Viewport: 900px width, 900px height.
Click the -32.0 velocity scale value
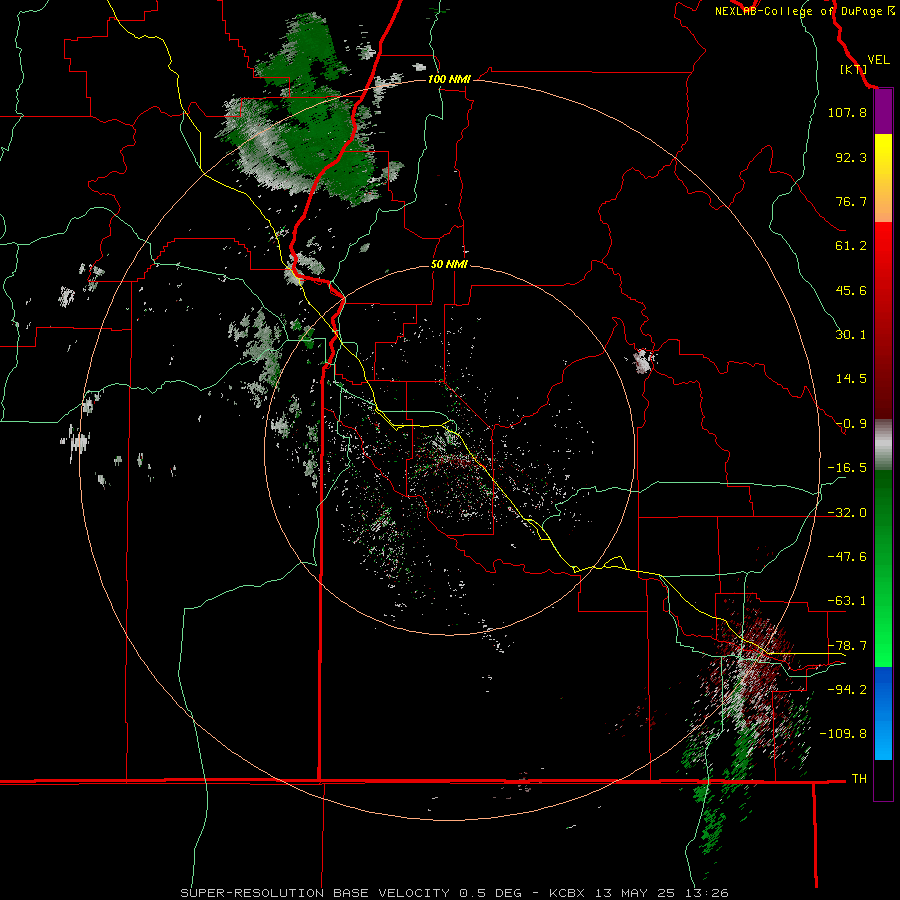click(847, 513)
